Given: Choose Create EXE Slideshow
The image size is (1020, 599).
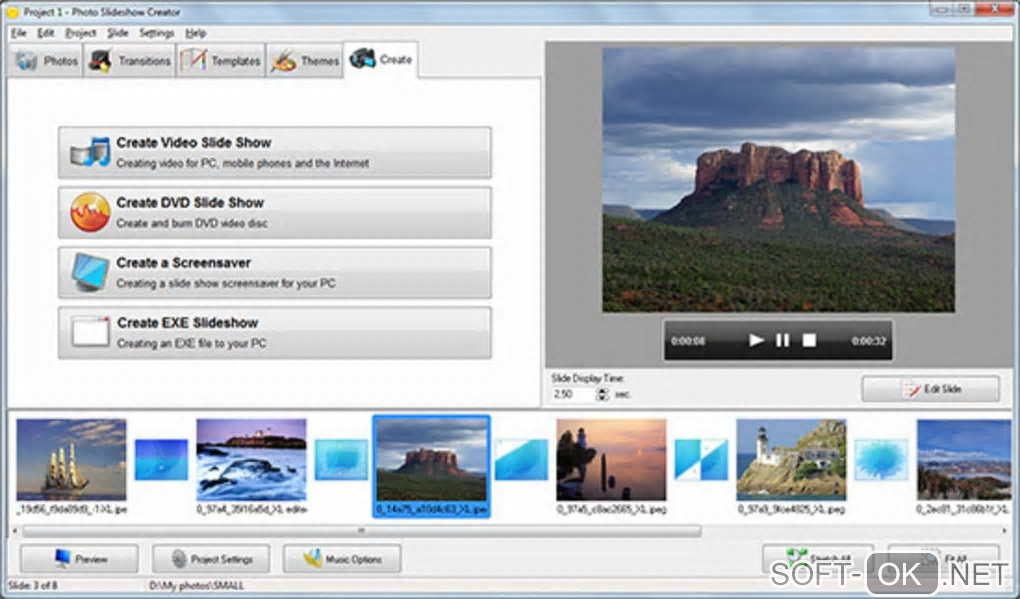Looking at the screenshot, I should (275, 332).
